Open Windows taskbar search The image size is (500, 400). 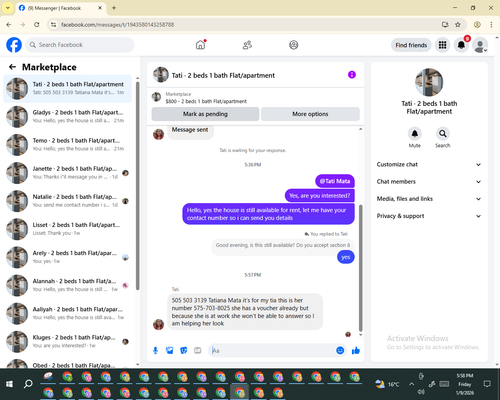[x=28, y=384]
